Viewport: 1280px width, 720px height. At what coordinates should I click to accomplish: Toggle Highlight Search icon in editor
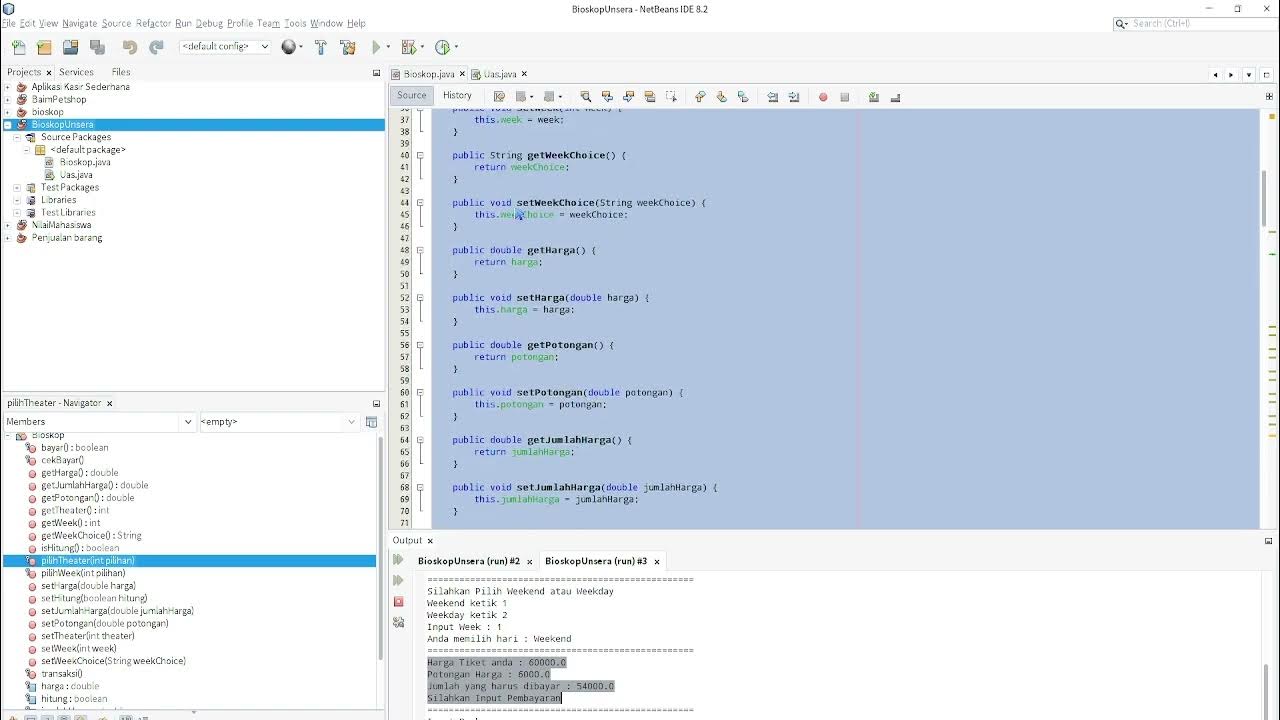tap(650, 97)
